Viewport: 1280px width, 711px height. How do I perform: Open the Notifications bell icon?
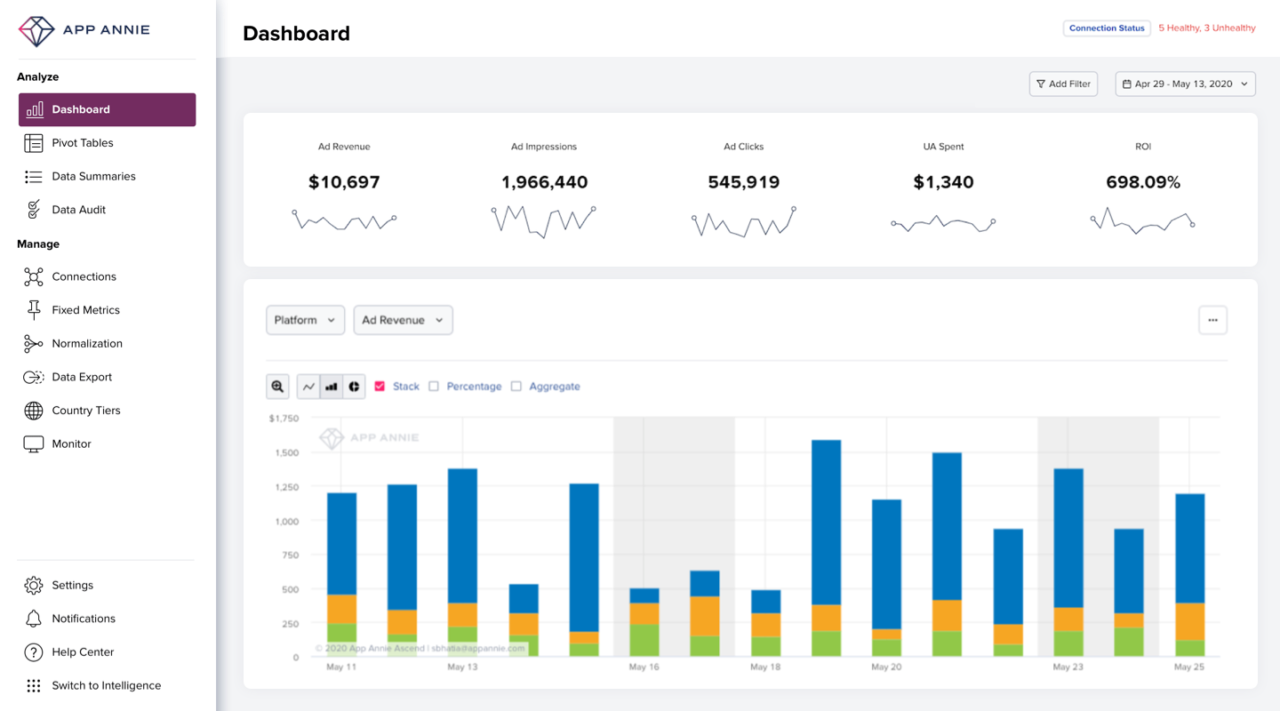pyautogui.click(x=34, y=619)
